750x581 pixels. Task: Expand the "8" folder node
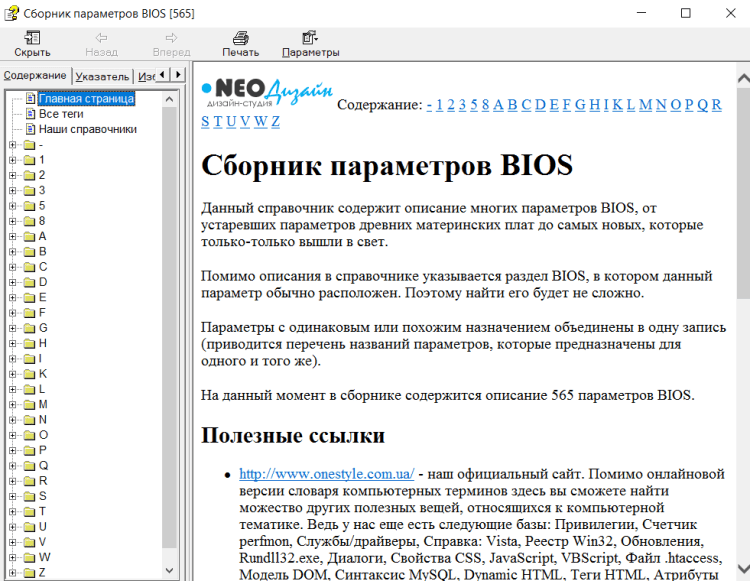(x=13, y=221)
